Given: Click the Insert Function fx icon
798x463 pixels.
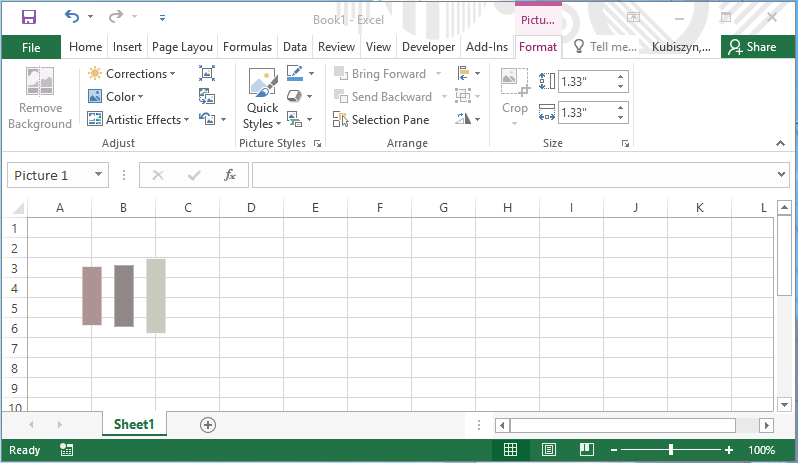Looking at the screenshot, I should click(229, 175).
